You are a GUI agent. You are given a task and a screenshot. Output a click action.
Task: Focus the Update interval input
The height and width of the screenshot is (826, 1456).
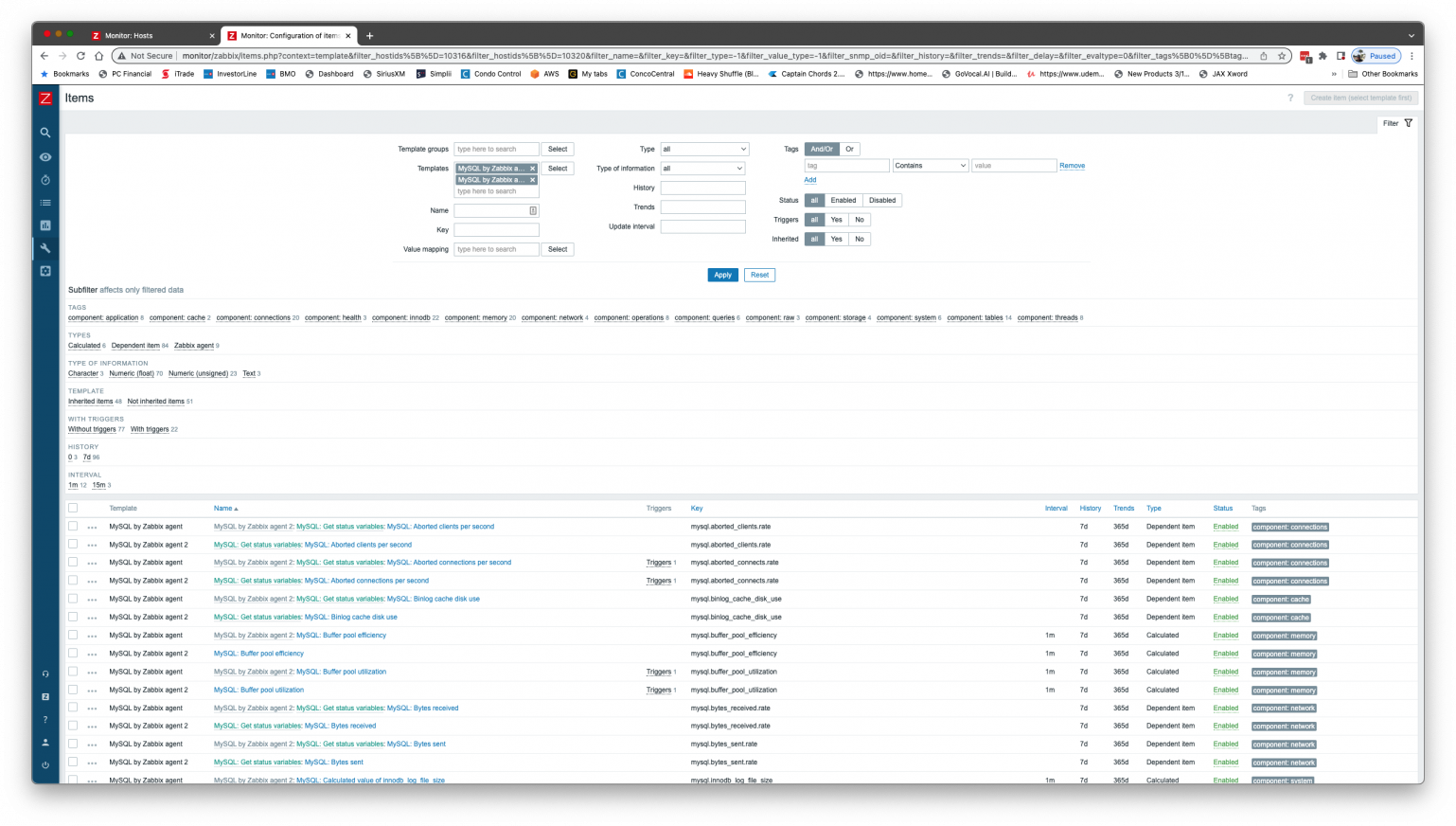click(702, 227)
